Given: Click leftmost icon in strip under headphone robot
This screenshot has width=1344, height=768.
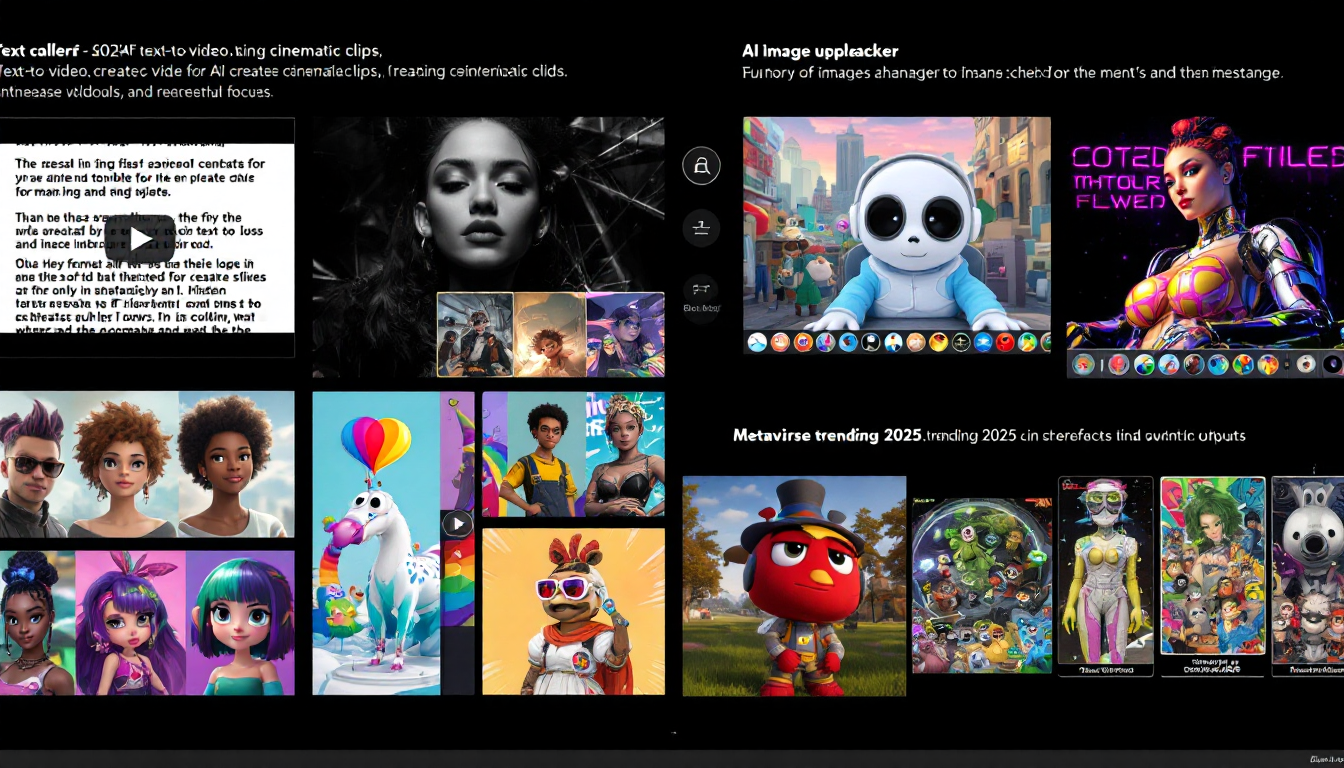Looking at the screenshot, I should 757,342.
